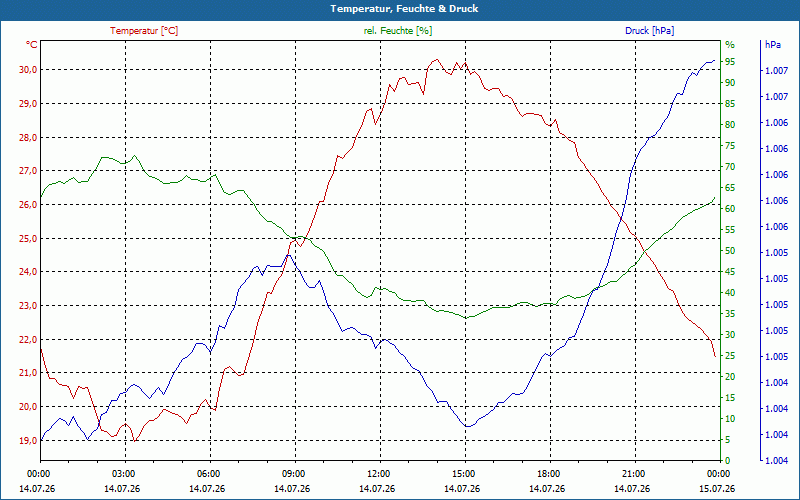This screenshot has width=800, height=500.
Task: Select the green rel. Feuchte [%] legend label
Action: 397,31
